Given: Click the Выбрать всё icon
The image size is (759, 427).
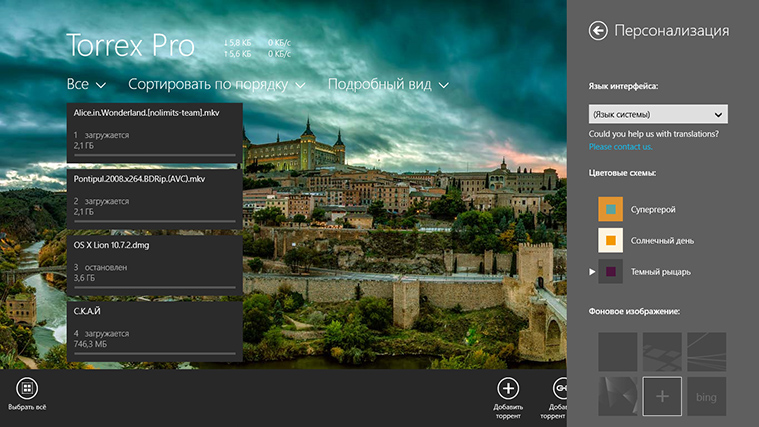Looking at the screenshot, I should (x=27, y=388).
